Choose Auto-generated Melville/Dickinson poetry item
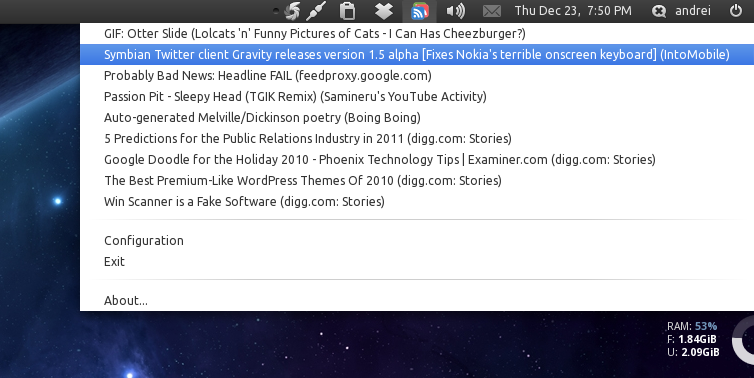Screen dimensions: 754x378 [x=416, y=117]
